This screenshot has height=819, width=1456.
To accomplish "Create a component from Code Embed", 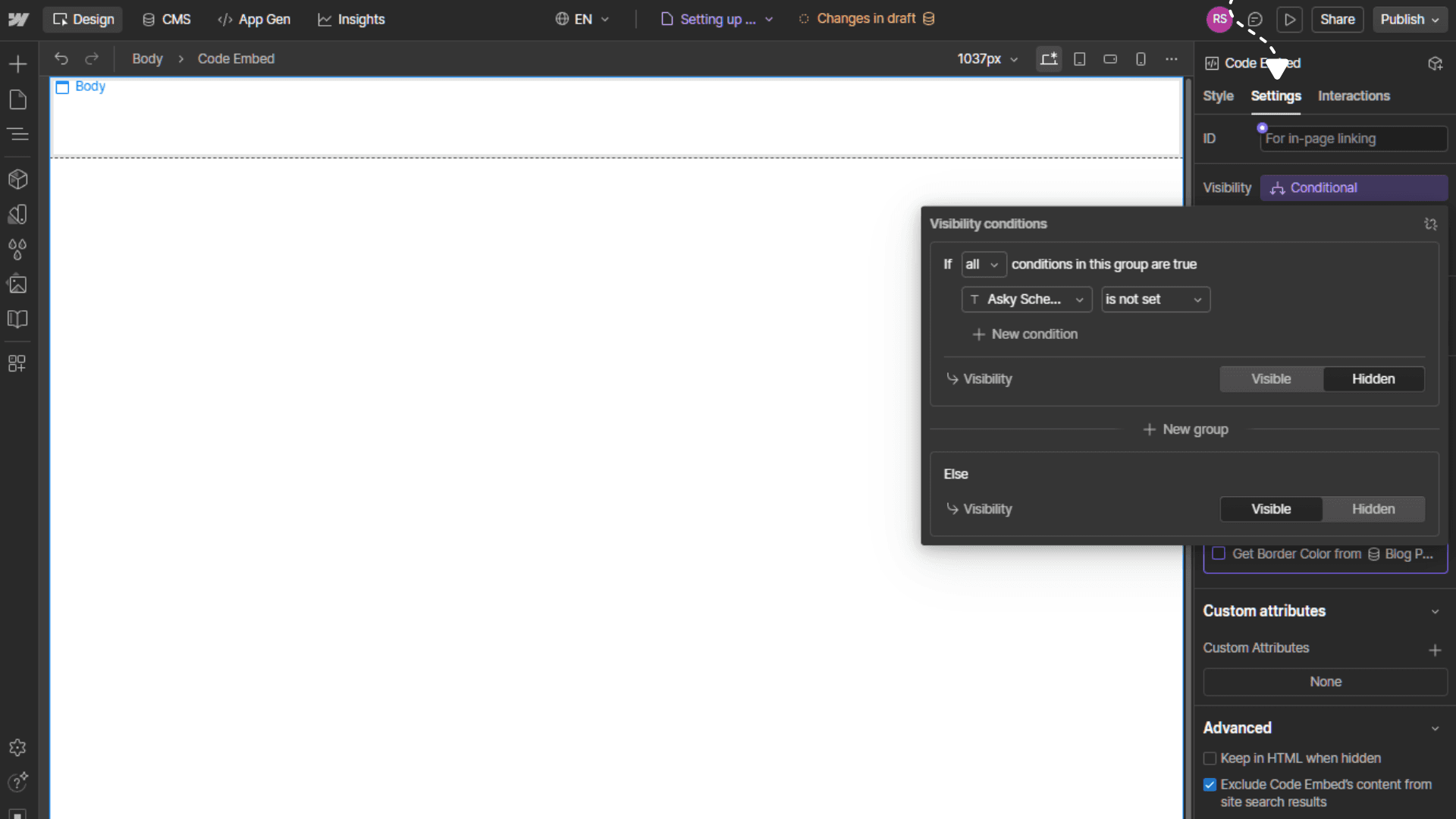I will pos(1436,64).
